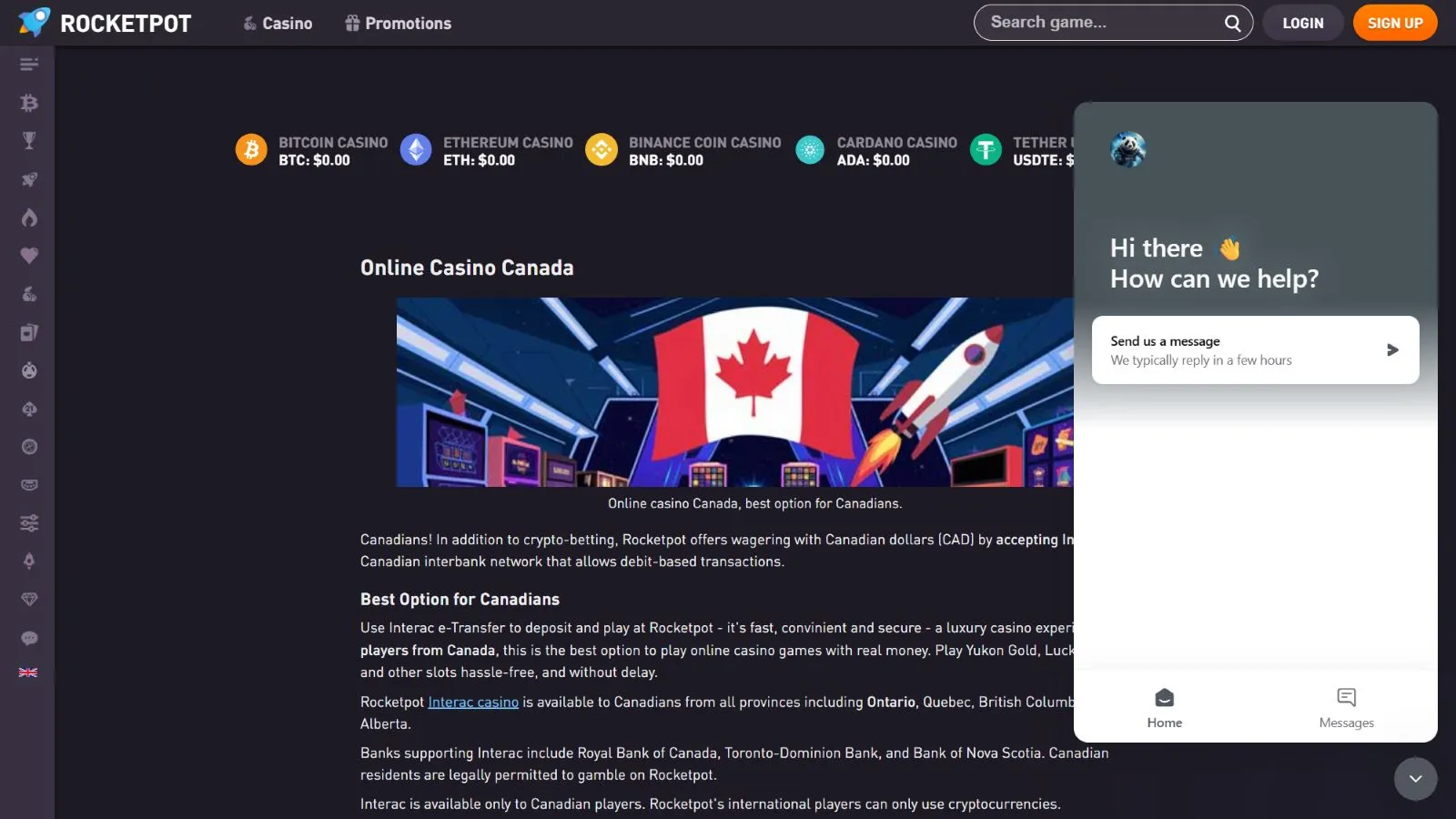Open the Bitcoin icon in sidebar
Viewport: 1456px width, 819px height.
(29, 103)
